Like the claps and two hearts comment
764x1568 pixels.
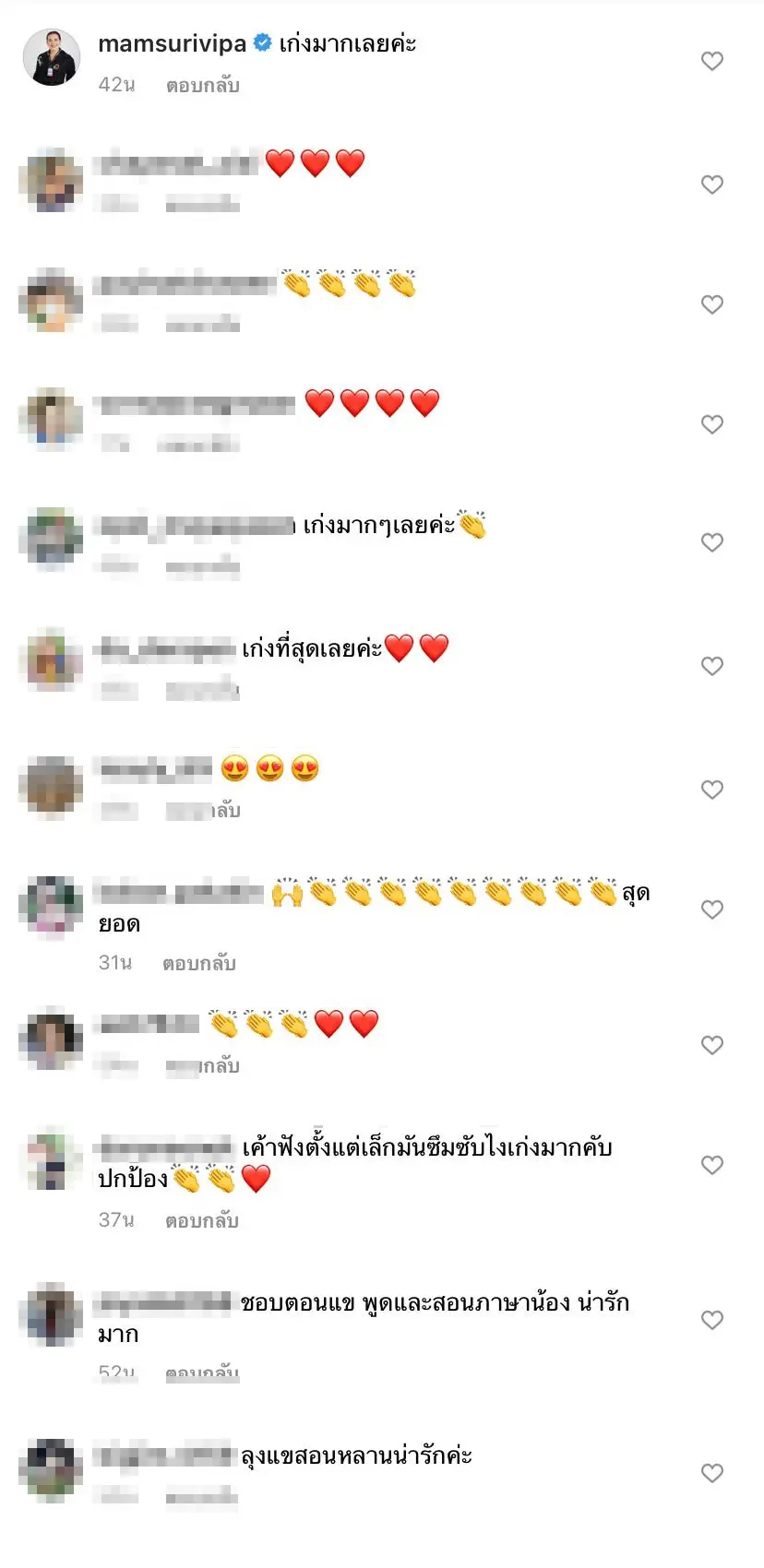click(x=711, y=1045)
